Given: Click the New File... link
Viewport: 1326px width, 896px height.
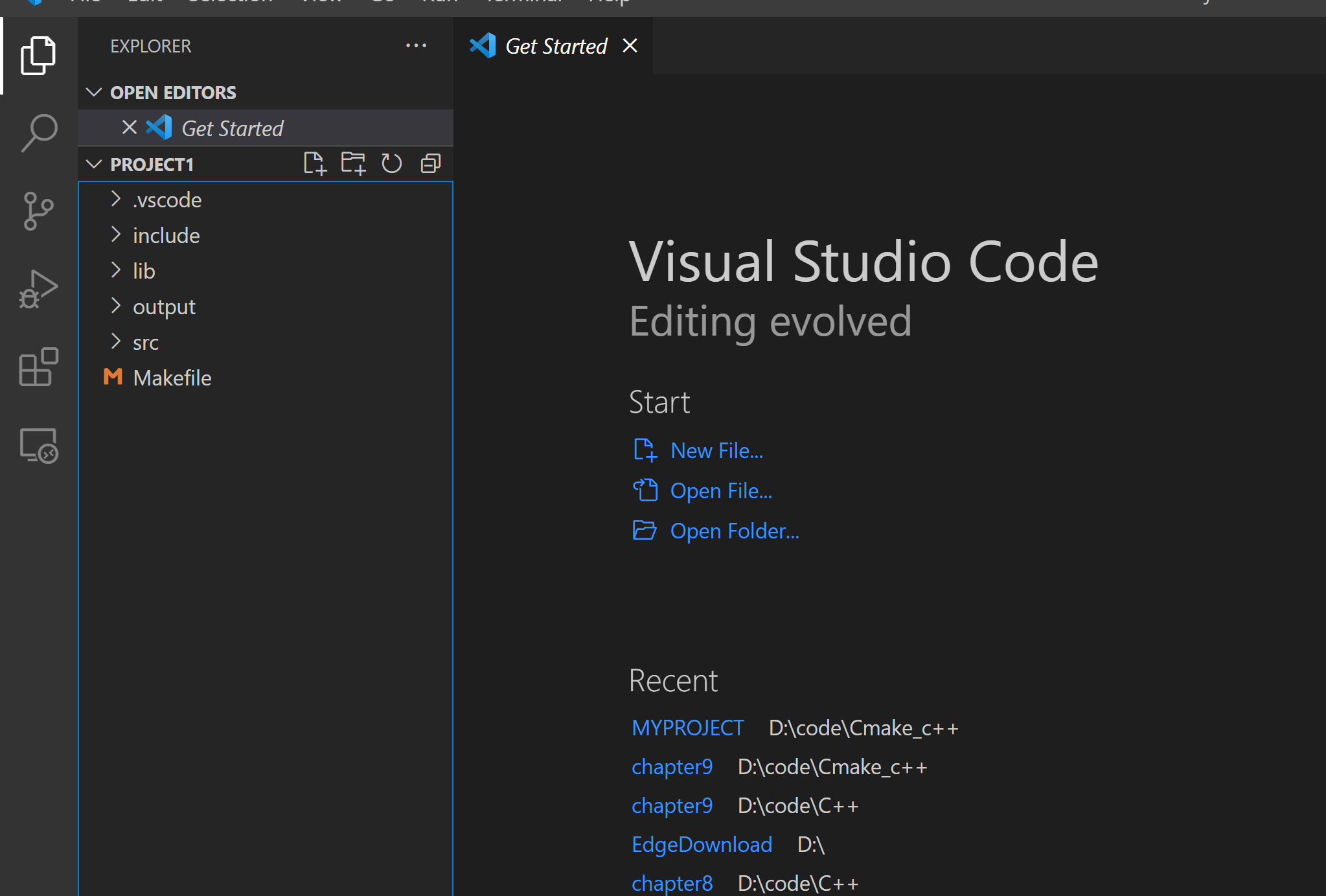Looking at the screenshot, I should pos(716,450).
